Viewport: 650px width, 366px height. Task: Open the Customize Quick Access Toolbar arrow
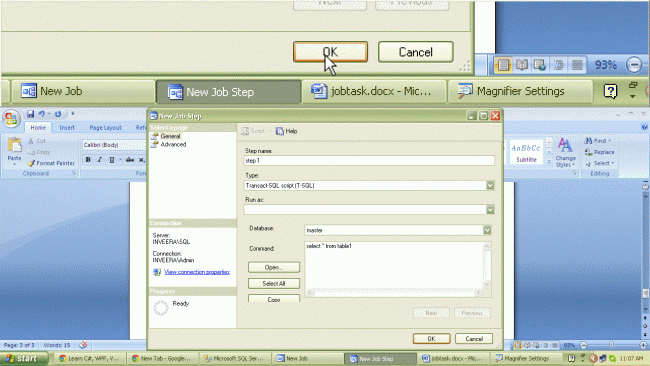(x=73, y=114)
